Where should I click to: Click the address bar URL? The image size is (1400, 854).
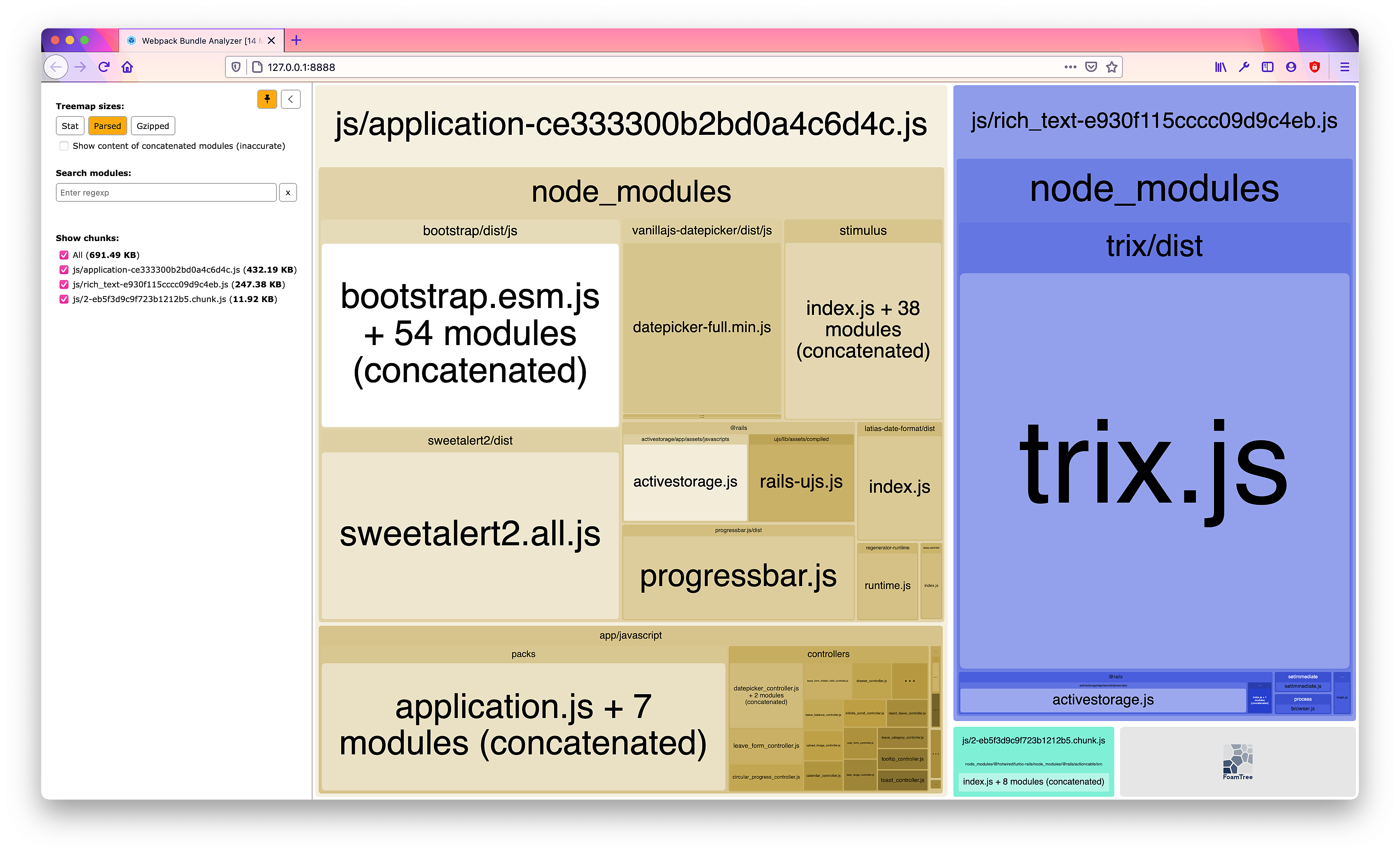pos(301,67)
